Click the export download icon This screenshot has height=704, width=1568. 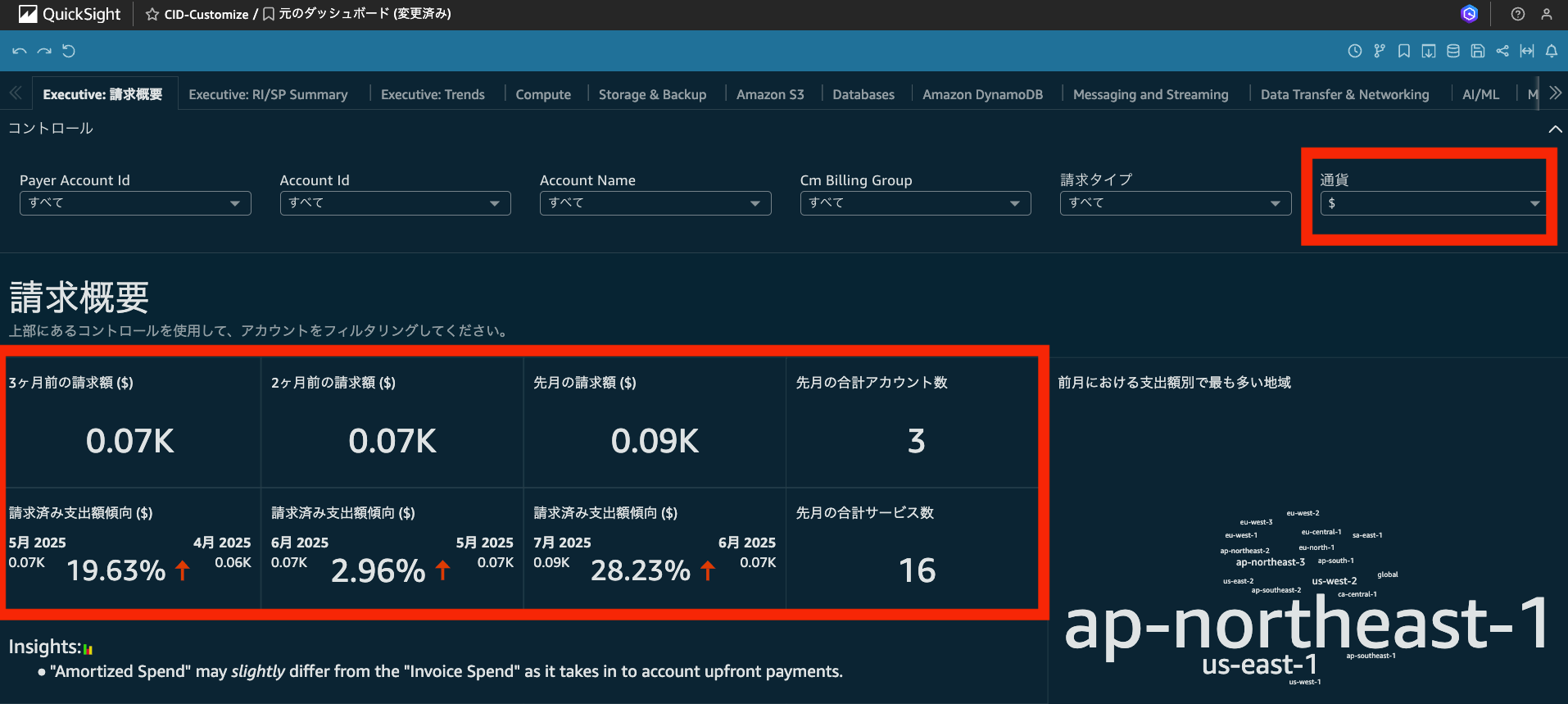tap(1429, 51)
